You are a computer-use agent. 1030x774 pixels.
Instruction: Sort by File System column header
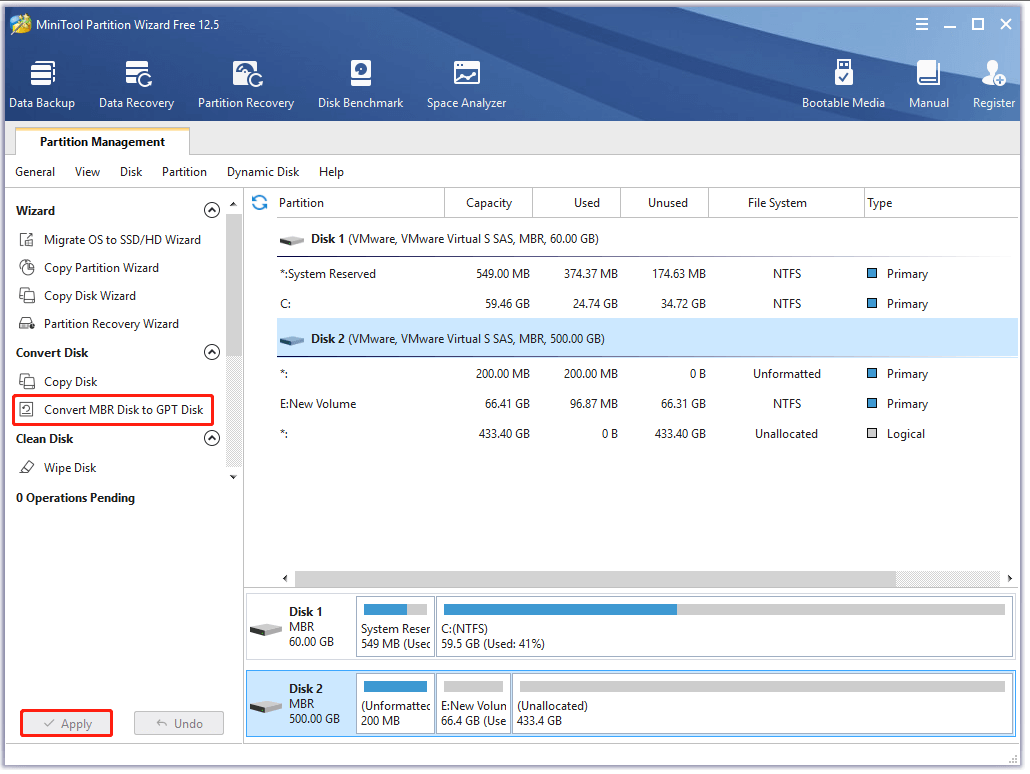pyautogui.click(x=786, y=202)
